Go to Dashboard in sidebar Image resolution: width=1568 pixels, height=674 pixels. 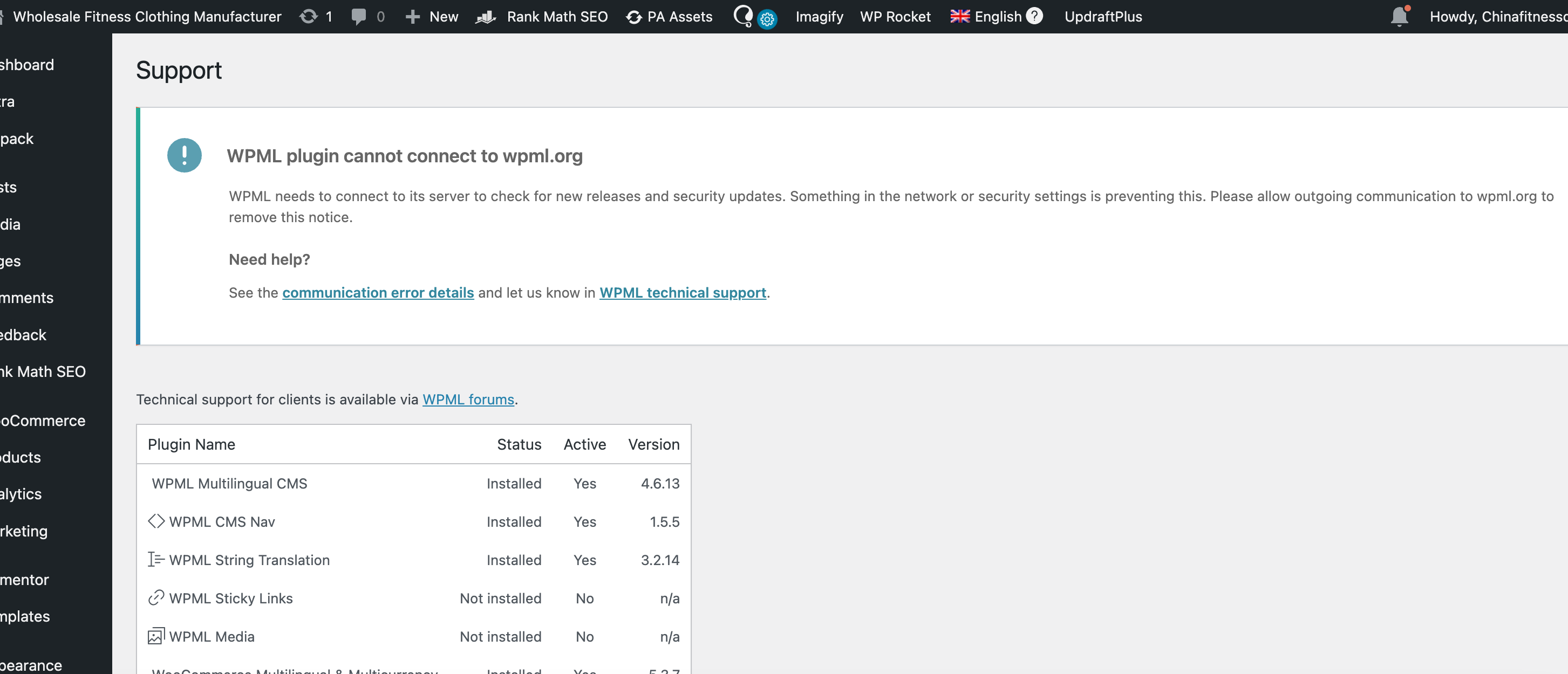(27, 65)
